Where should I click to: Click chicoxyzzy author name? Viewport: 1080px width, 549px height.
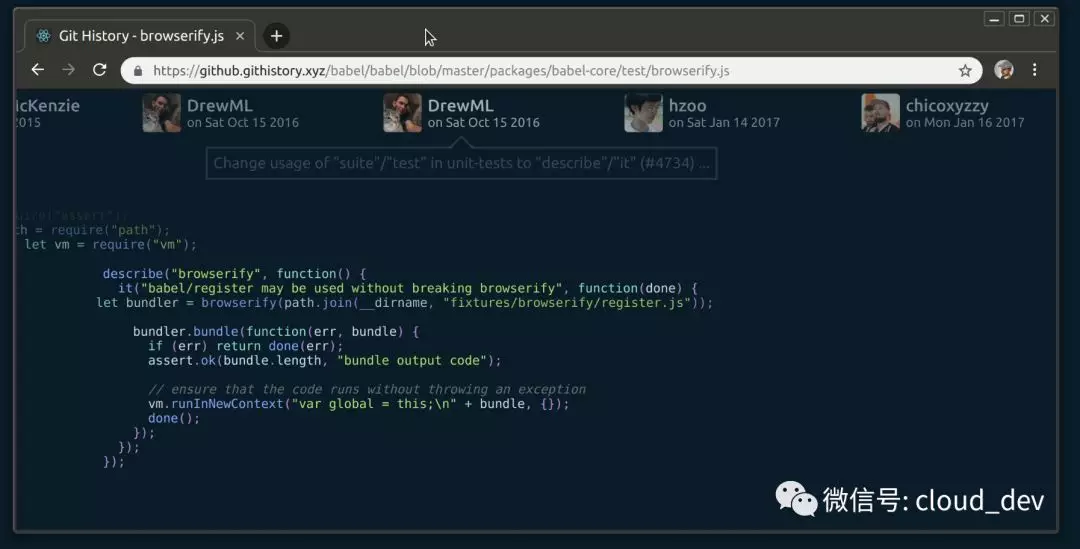click(947, 106)
